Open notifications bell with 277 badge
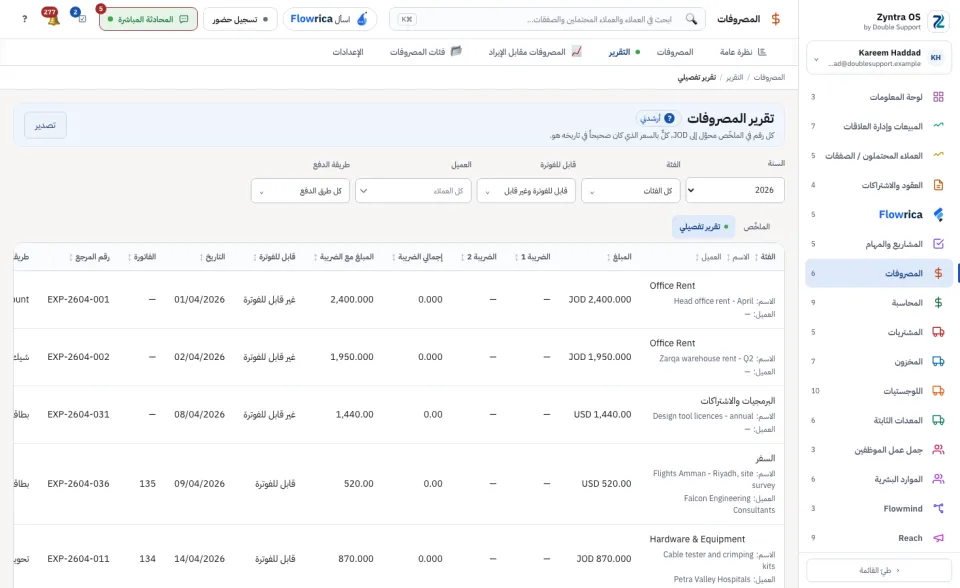 pos(52,18)
